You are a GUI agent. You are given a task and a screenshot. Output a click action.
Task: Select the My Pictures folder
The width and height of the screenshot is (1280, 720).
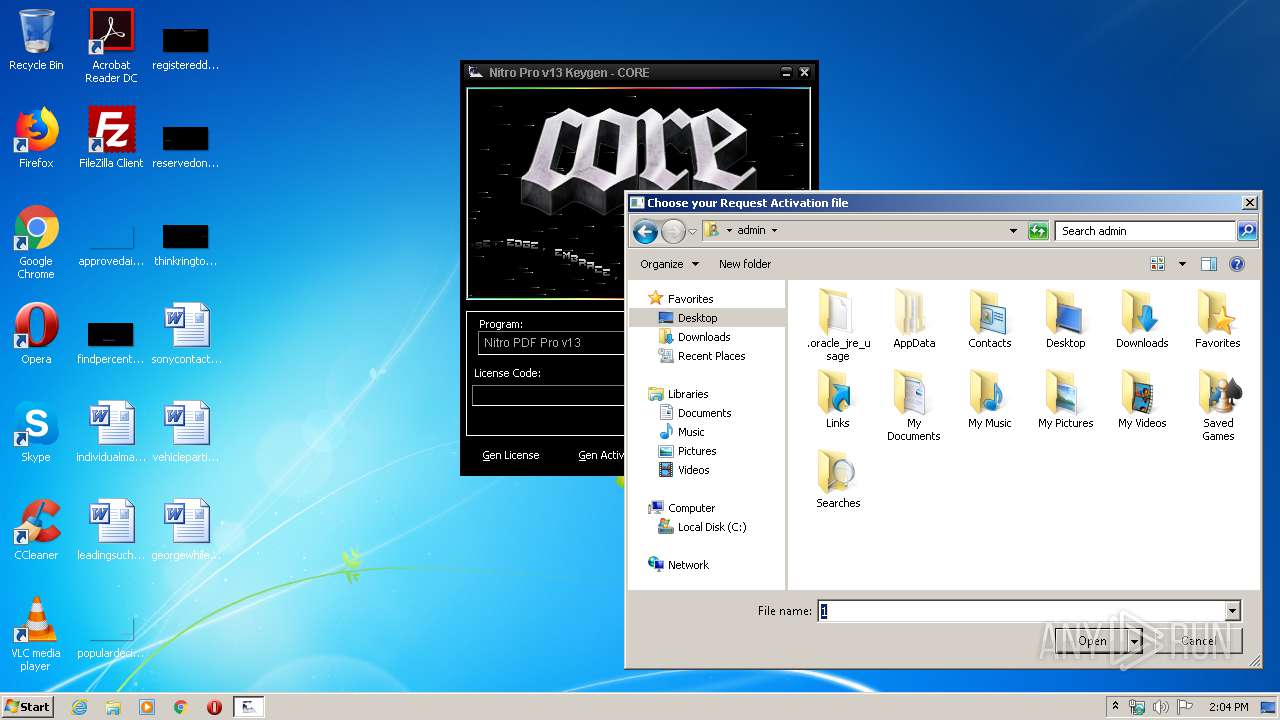(1066, 399)
